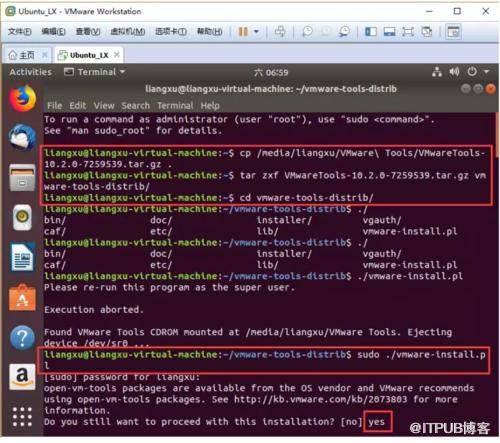Open the terminal Terminal menu
500x443 pixels.
pos(175,106)
